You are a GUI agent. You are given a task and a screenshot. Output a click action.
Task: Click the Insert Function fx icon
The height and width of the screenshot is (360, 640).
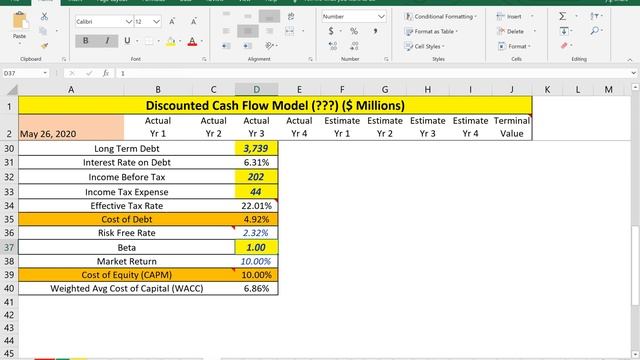[106, 73]
